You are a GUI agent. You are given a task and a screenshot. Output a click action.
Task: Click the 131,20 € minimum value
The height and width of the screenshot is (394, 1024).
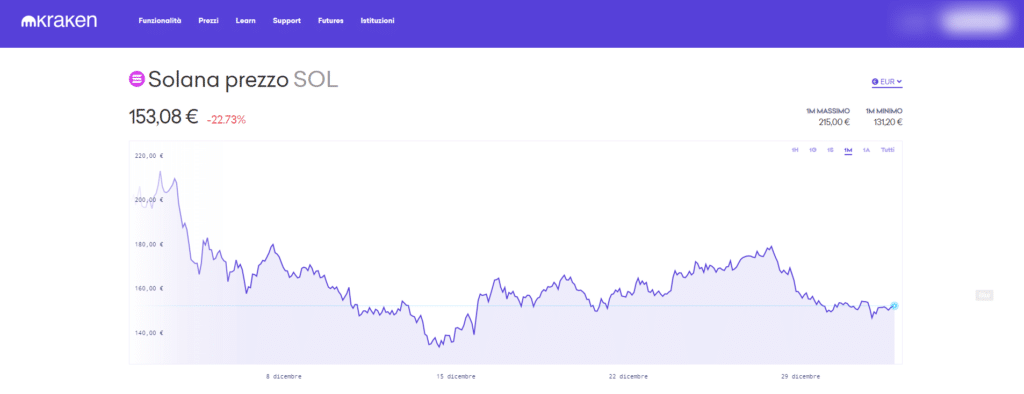(x=888, y=122)
